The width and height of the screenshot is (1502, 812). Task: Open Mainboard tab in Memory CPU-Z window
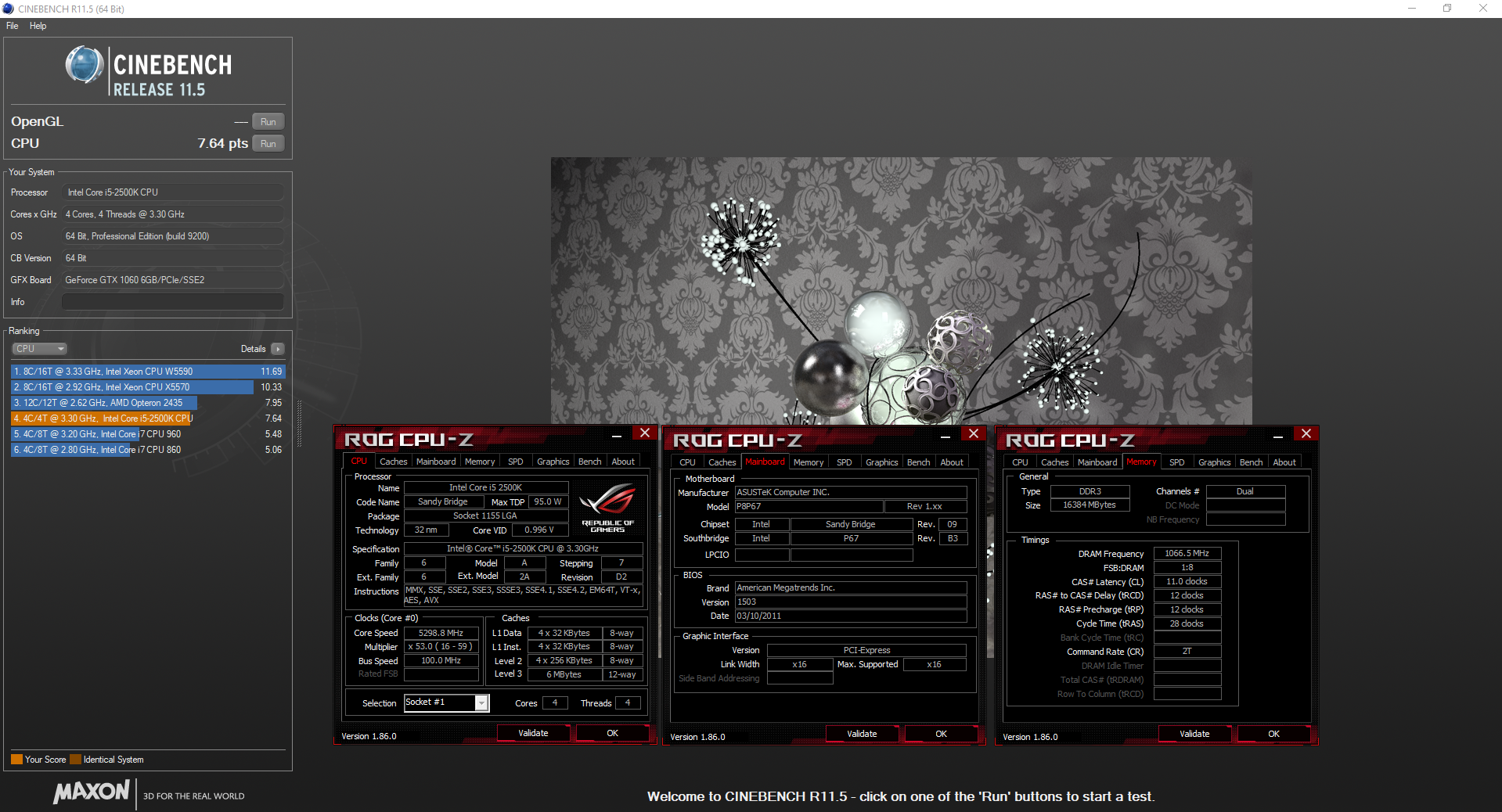1097,462
